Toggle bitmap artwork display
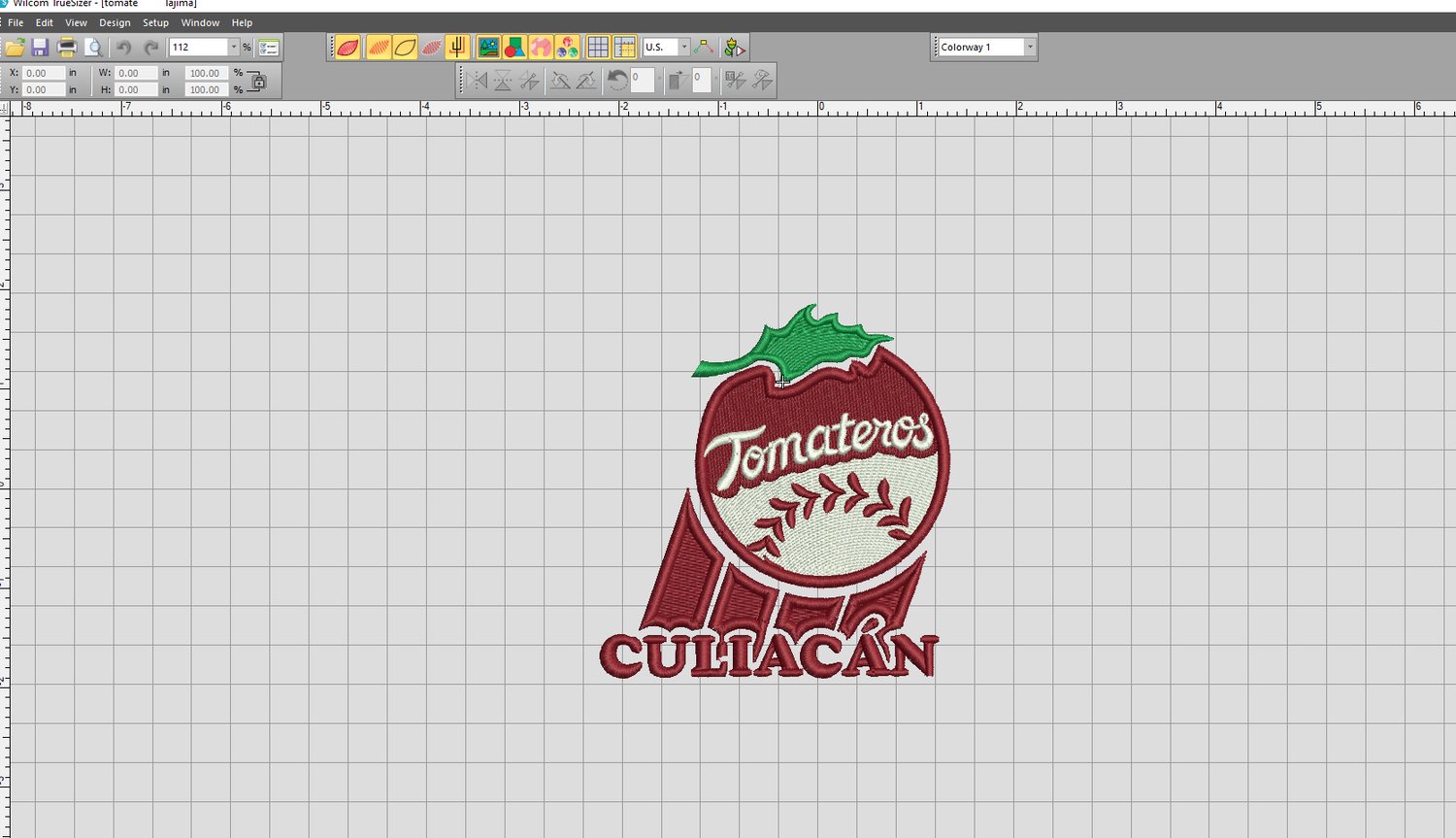This screenshot has height=838, width=1456. (488, 47)
